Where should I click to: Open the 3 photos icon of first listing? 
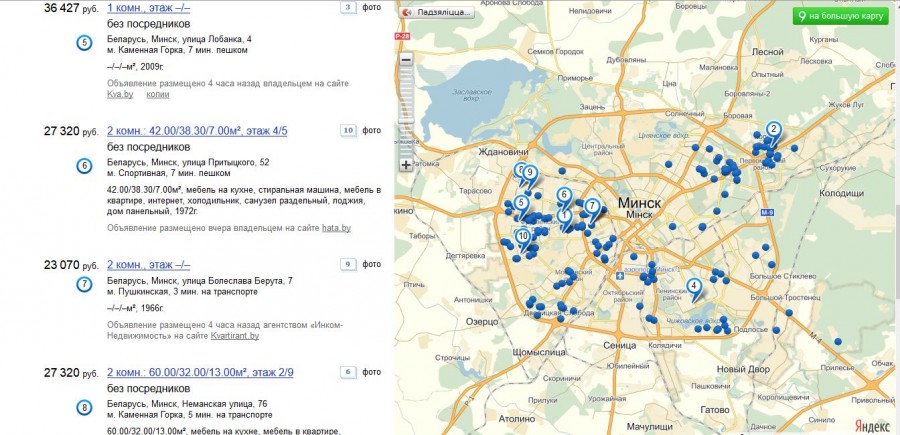(x=348, y=8)
